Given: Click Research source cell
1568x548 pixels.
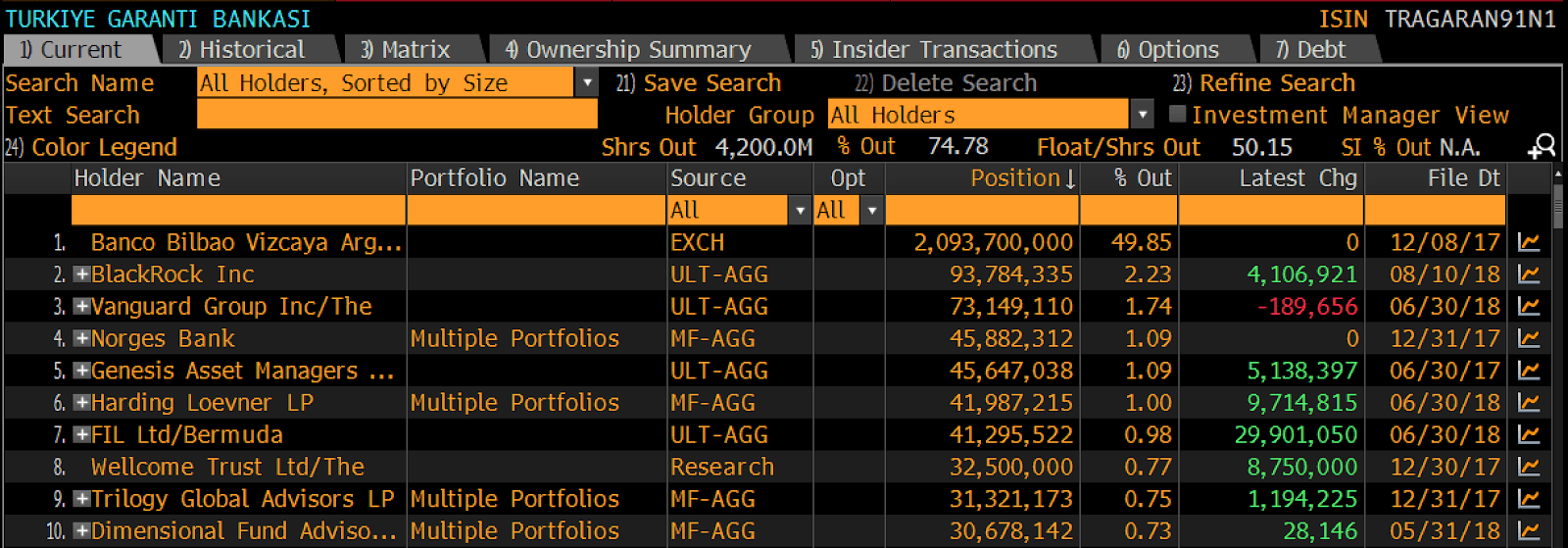Looking at the screenshot, I should [722, 467].
